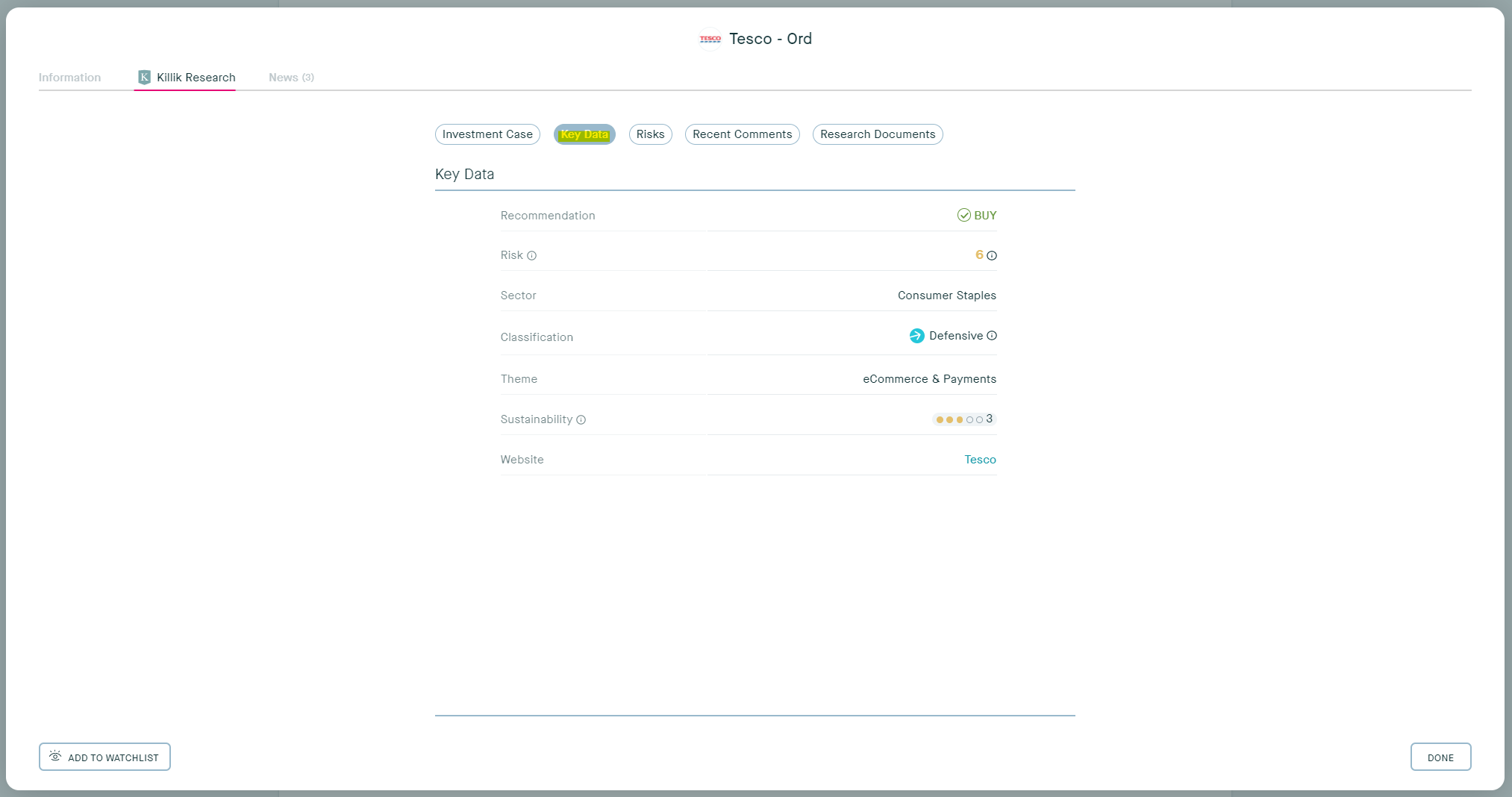Open the Risks section
This screenshot has width=1512, height=797.
650,134
